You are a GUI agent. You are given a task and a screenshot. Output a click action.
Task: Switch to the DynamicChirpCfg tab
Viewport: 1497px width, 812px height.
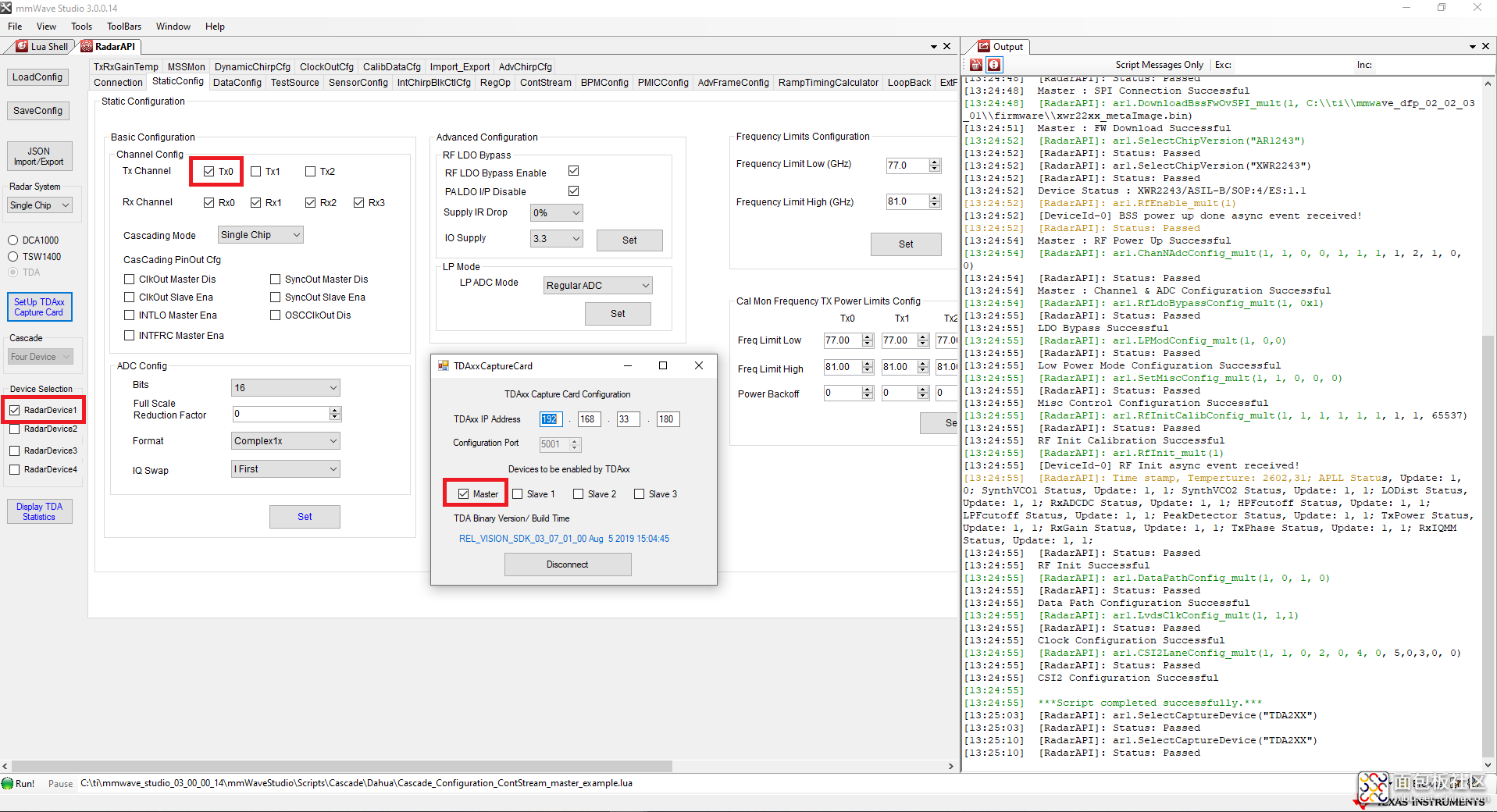pyautogui.click(x=252, y=67)
